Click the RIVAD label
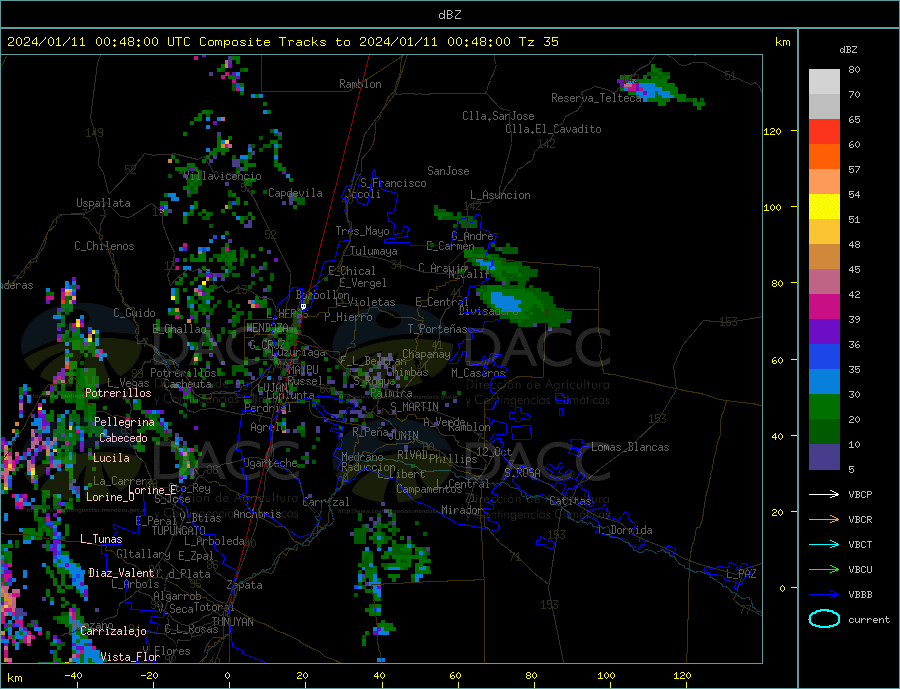 413,455
